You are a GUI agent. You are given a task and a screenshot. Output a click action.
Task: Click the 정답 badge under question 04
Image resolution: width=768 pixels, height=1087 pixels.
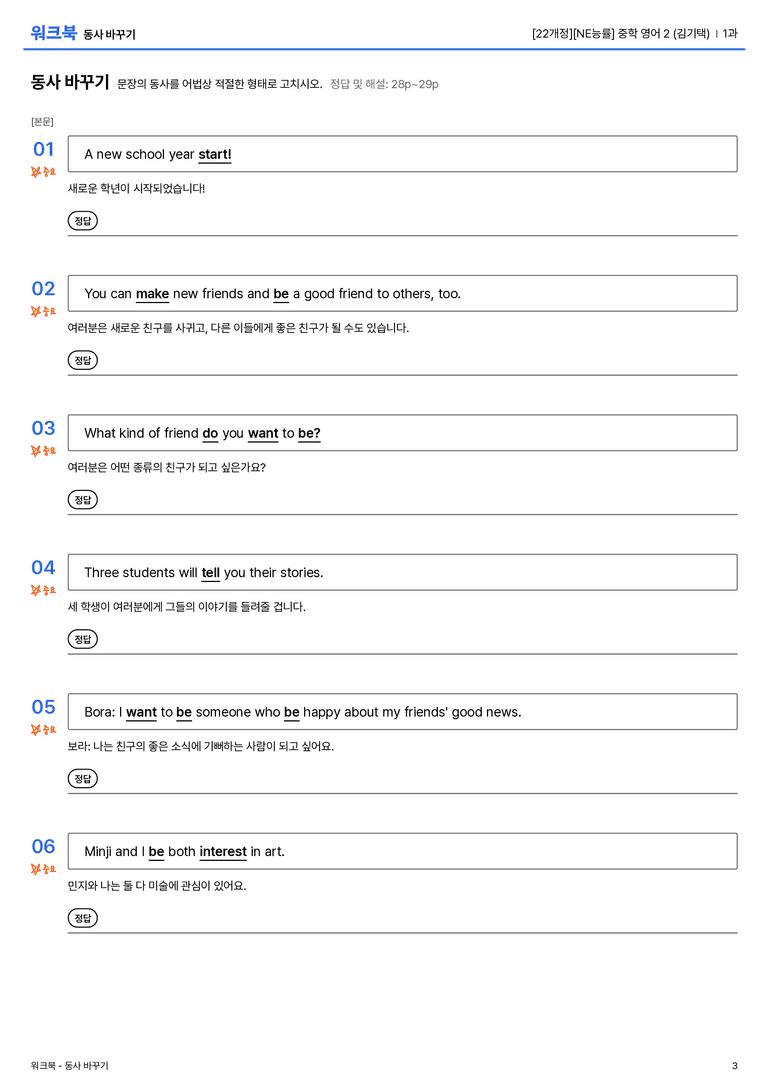tap(82, 638)
